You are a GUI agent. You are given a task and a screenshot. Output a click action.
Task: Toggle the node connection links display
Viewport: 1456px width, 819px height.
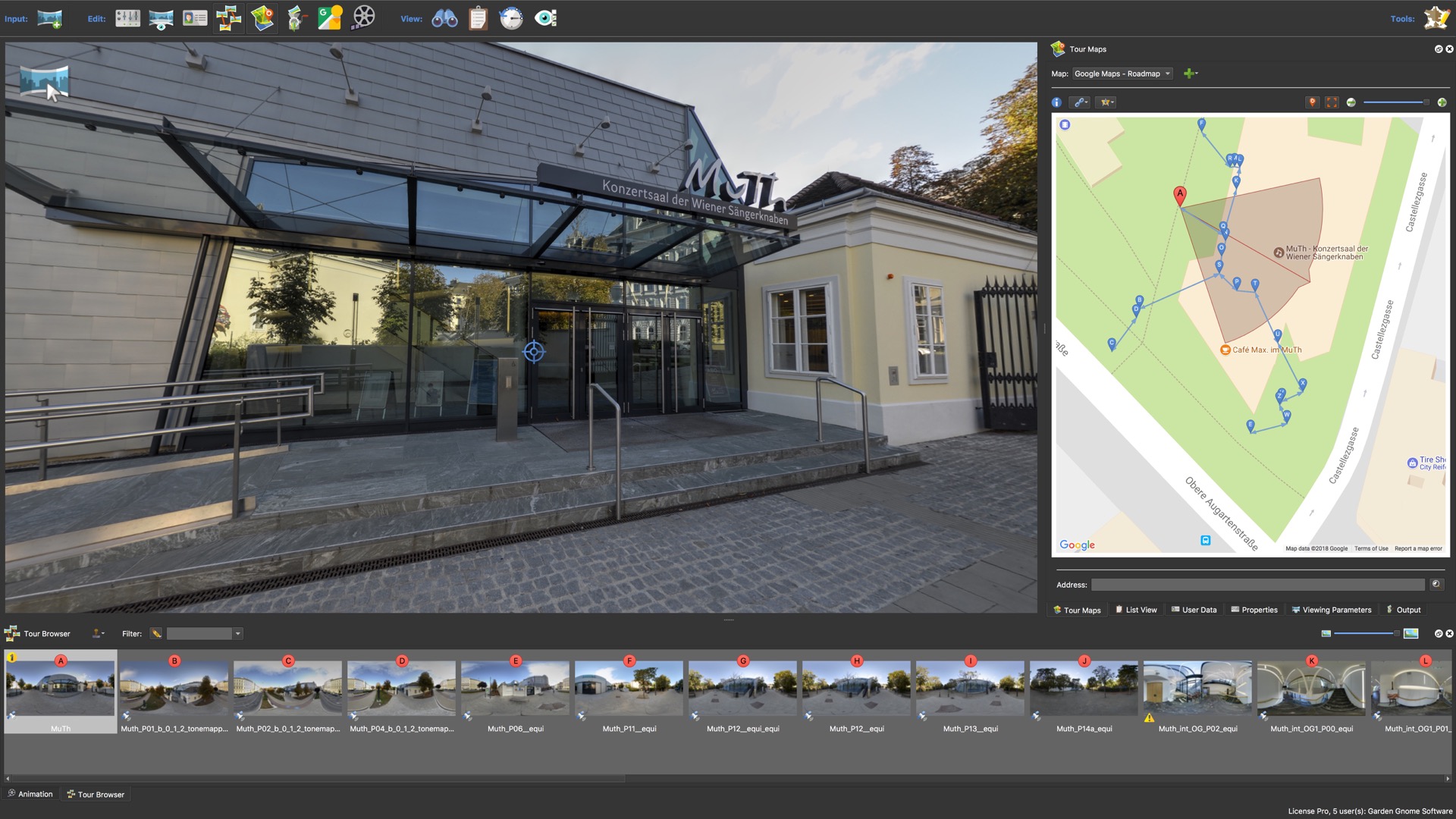click(x=1080, y=102)
